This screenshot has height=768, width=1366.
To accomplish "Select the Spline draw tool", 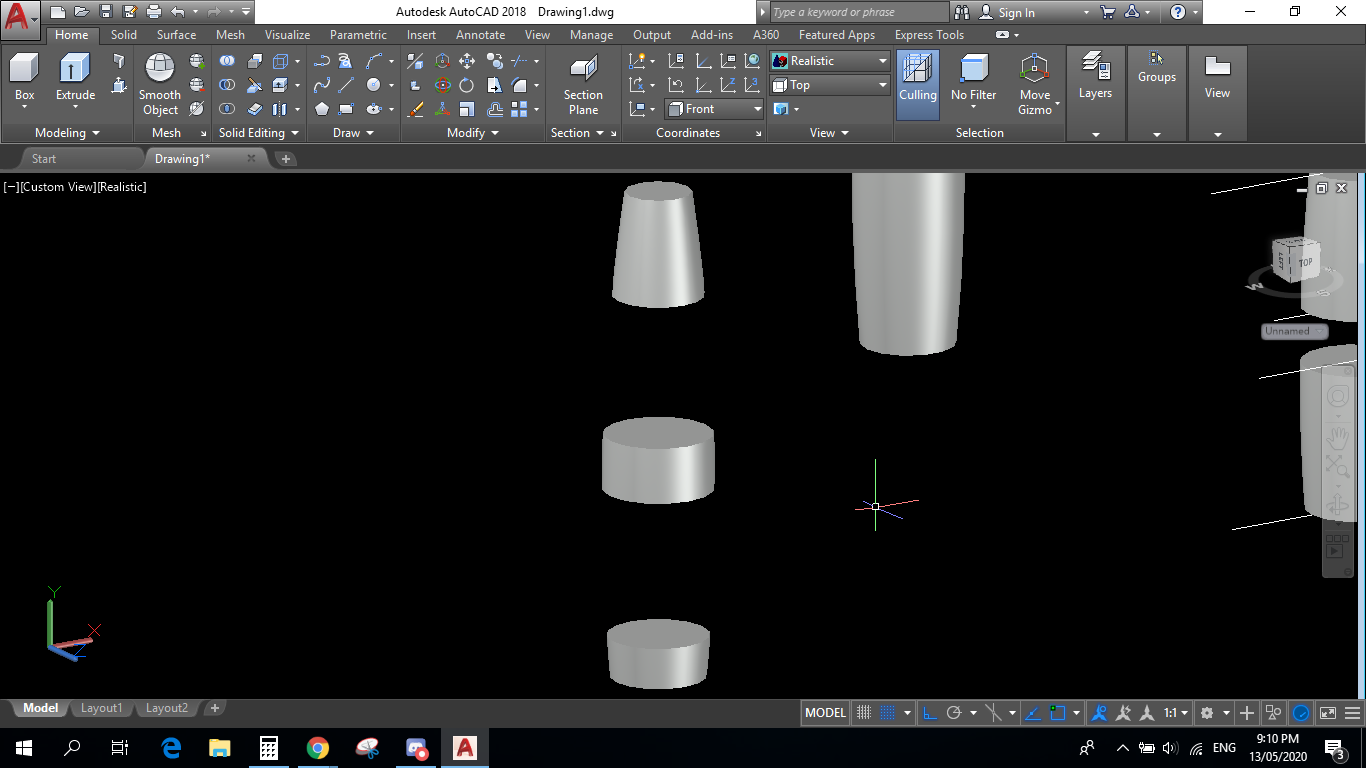I will [321, 85].
